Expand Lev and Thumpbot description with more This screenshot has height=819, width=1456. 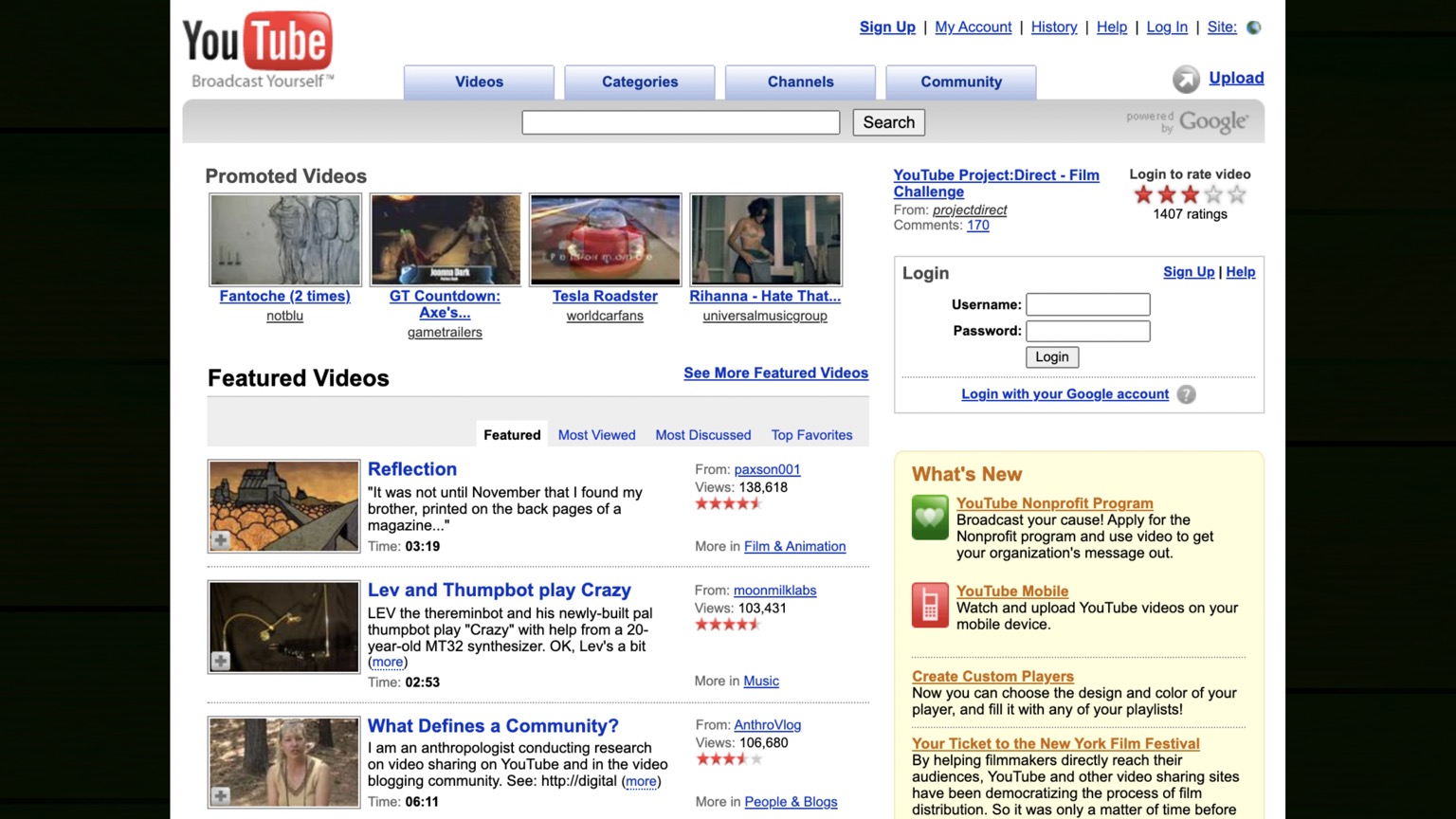(388, 663)
